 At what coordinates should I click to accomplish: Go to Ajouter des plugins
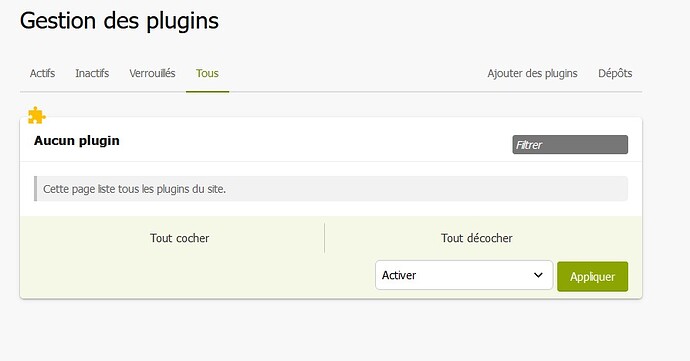532,73
